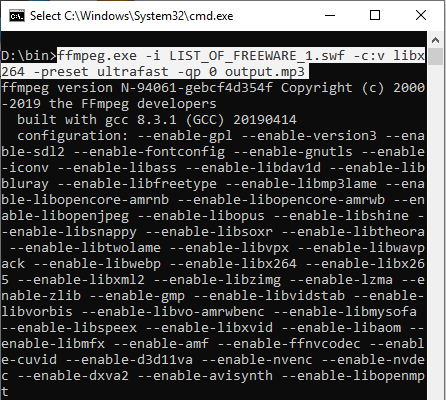Image resolution: width=446 pixels, height=400 pixels.
Task: Click the --enable-libvidstab flag
Action: point(269,296)
